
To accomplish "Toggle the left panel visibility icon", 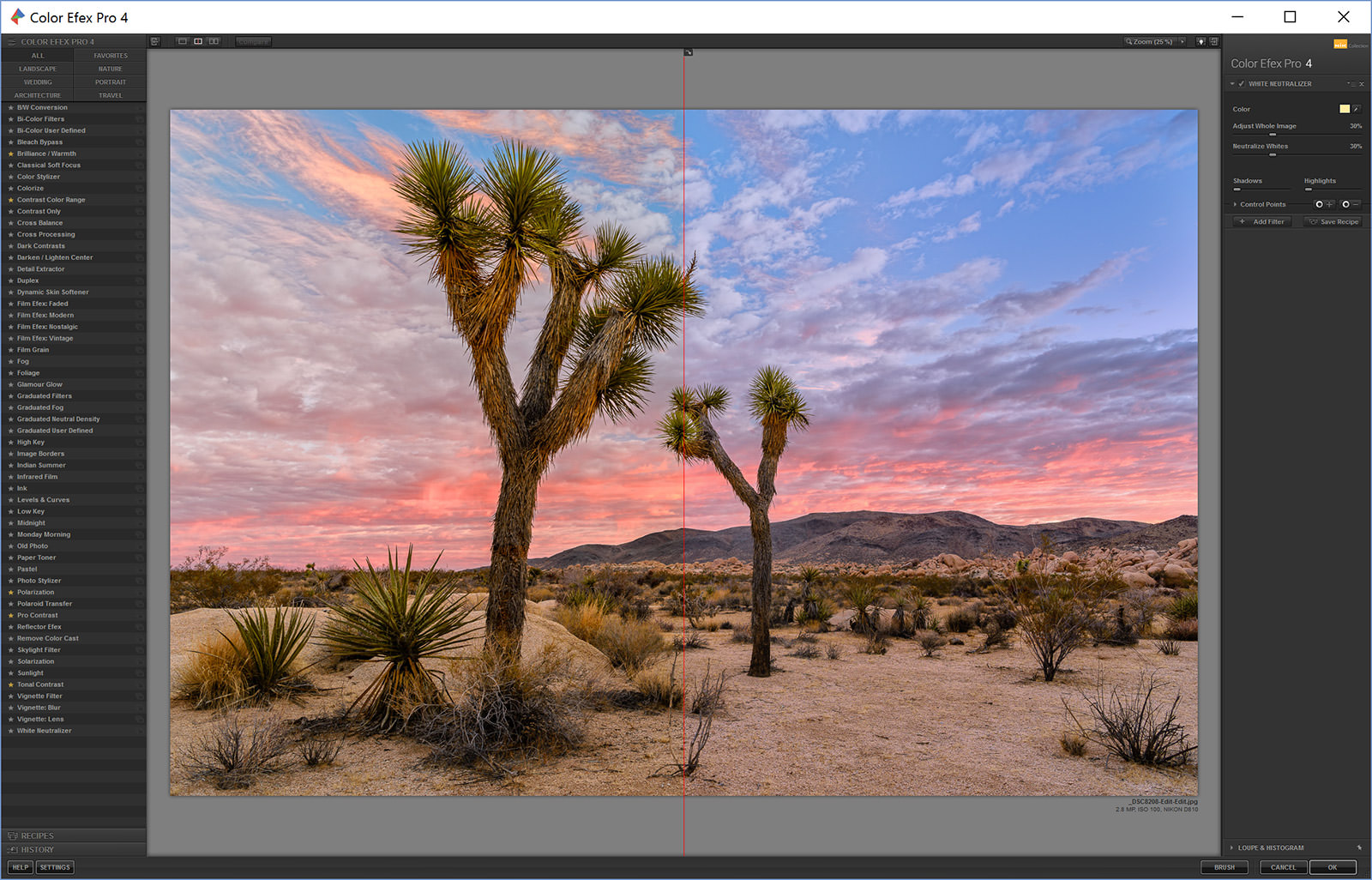I will 154,41.
